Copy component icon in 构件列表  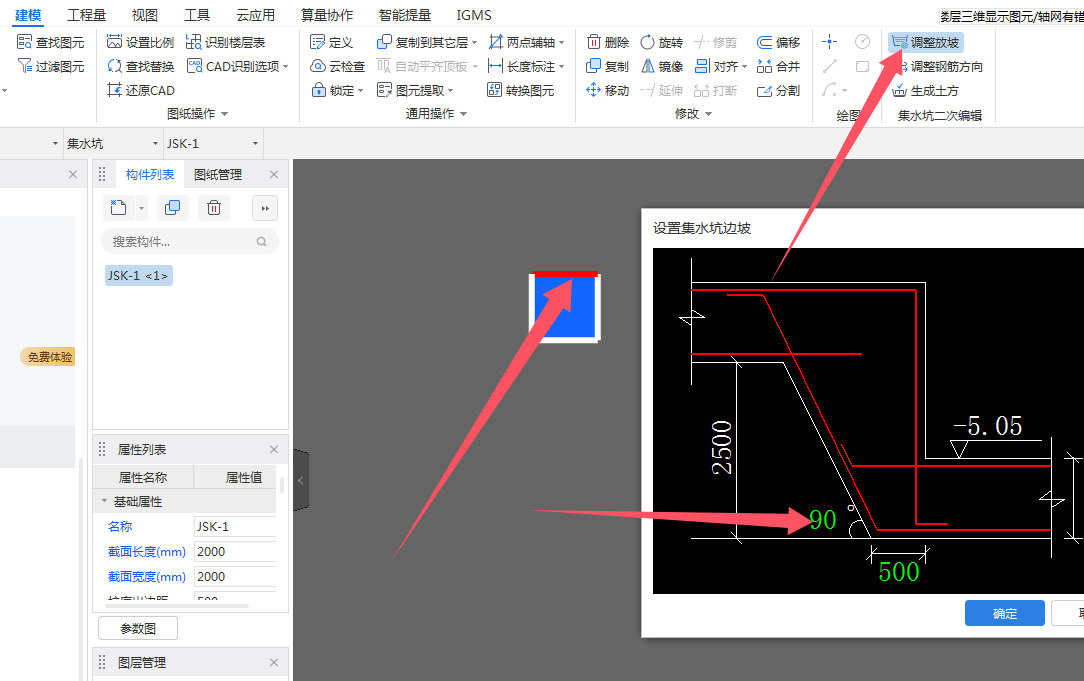(172, 207)
